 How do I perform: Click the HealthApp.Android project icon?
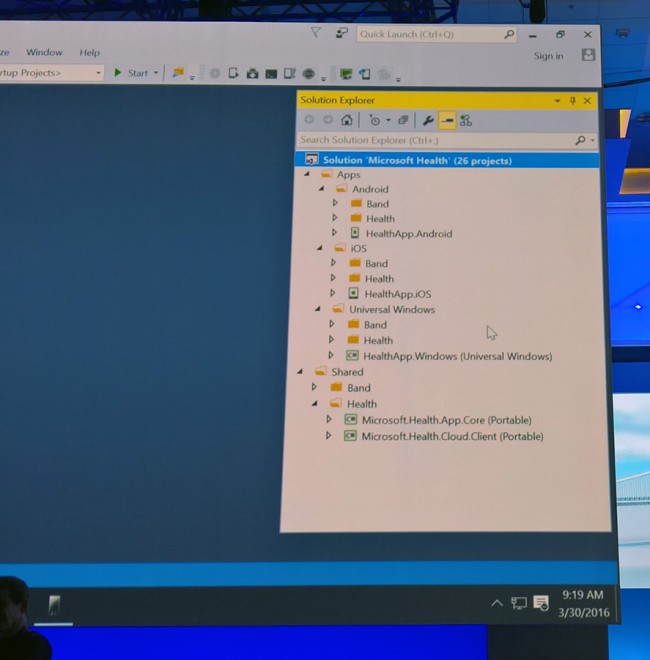355,233
